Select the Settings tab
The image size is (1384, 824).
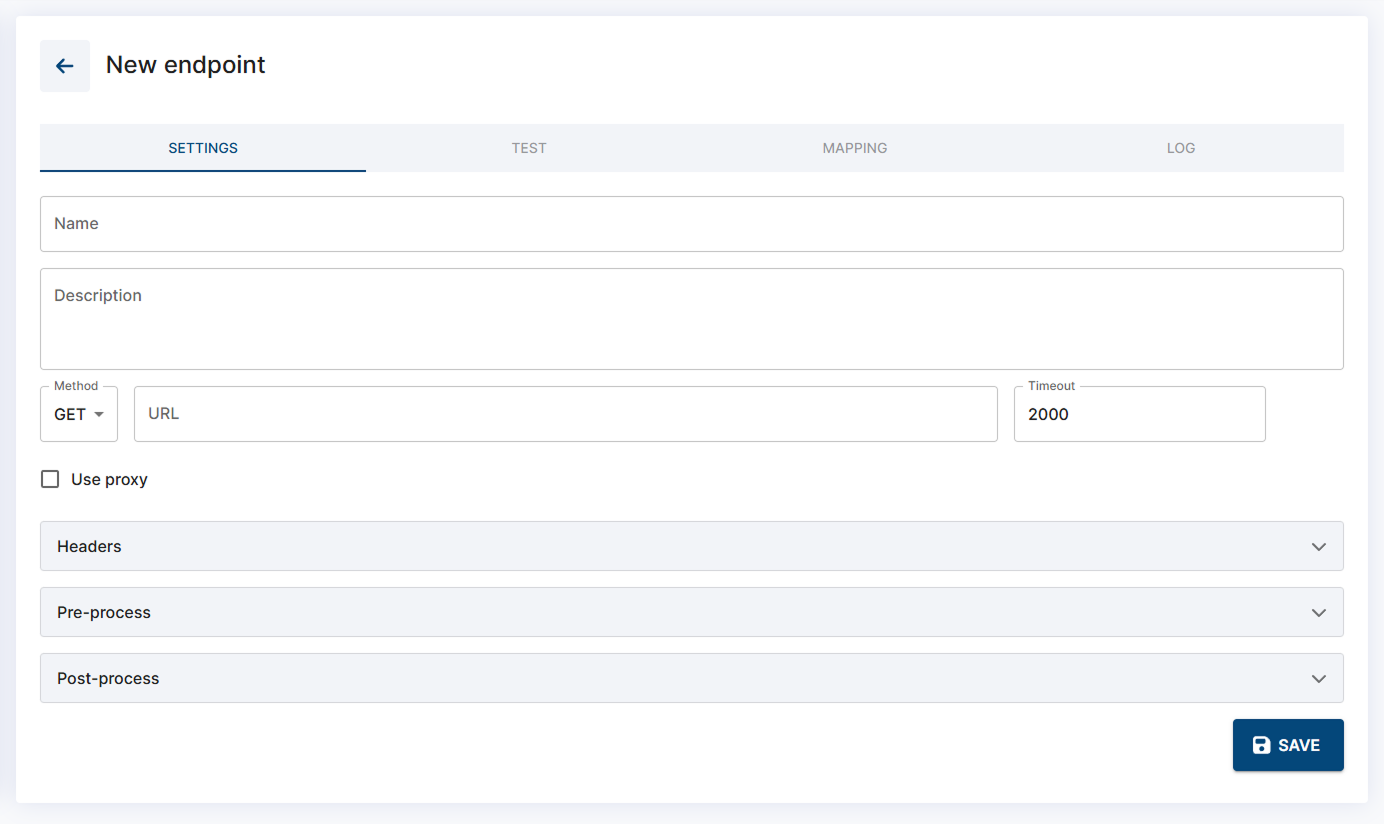click(x=203, y=148)
